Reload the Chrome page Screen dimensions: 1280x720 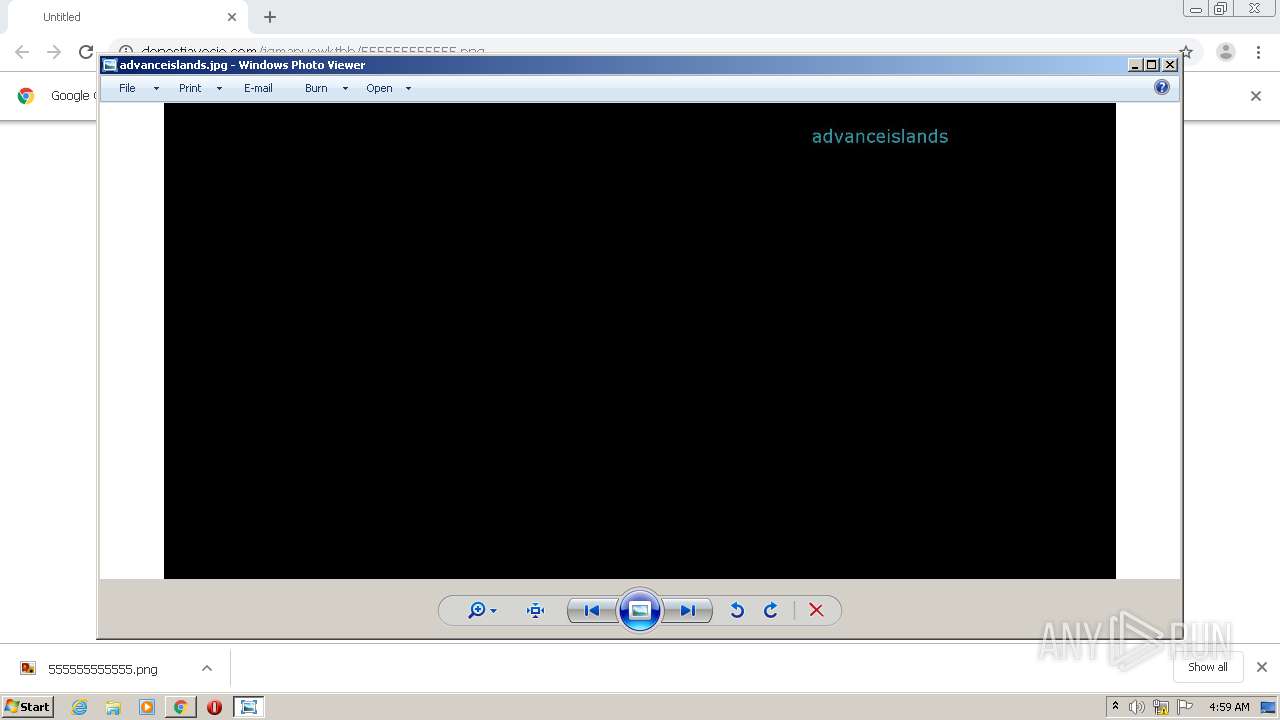click(x=86, y=52)
